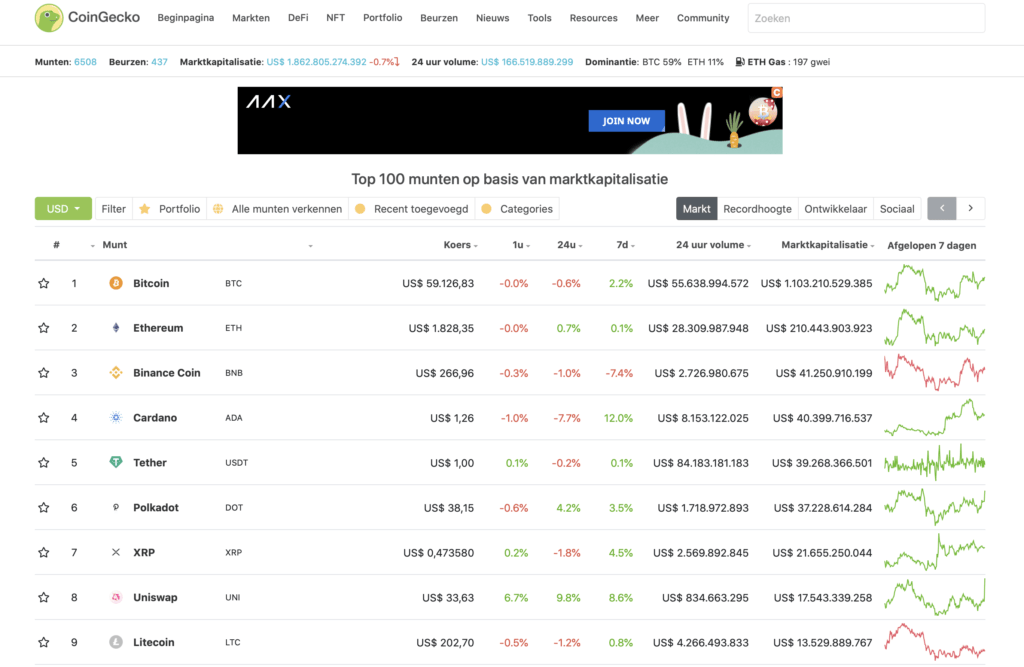Image resolution: width=1024 pixels, height=667 pixels.
Task: Click into the Zoeken search field
Action: 865,18
